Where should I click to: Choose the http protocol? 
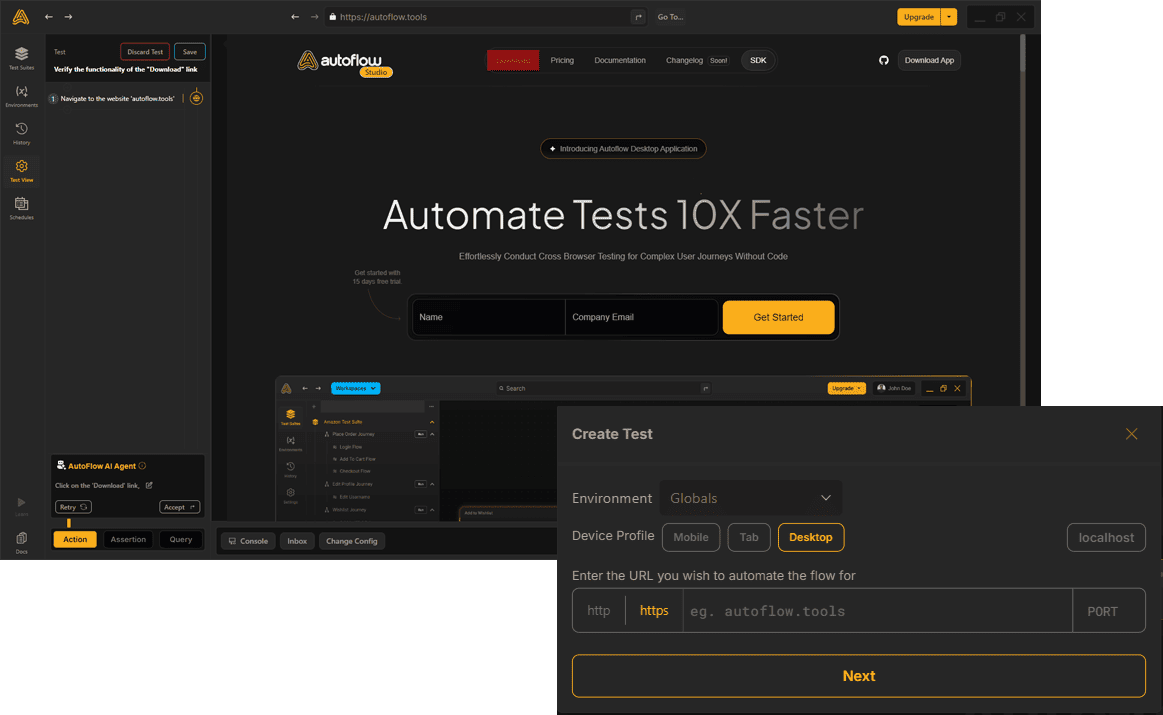[x=599, y=610]
